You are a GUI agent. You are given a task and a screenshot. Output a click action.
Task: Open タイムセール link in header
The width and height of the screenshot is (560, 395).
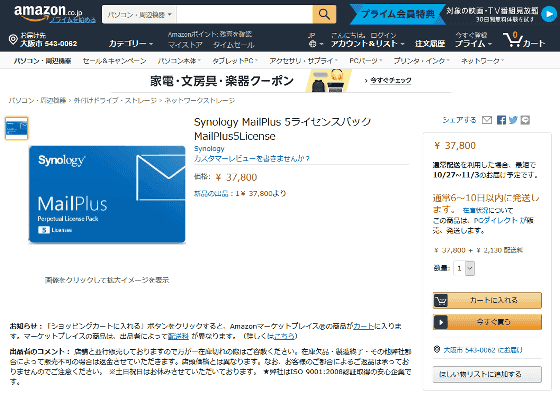coord(234,45)
